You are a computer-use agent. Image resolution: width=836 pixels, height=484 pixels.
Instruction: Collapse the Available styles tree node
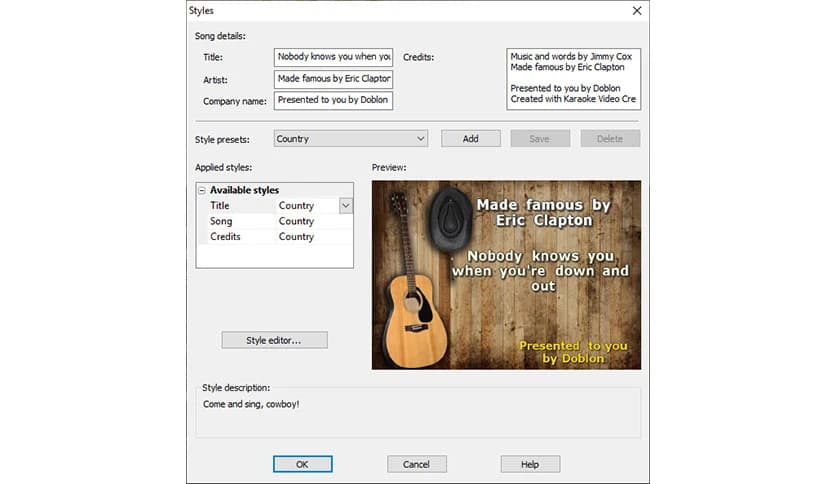pos(202,190)
